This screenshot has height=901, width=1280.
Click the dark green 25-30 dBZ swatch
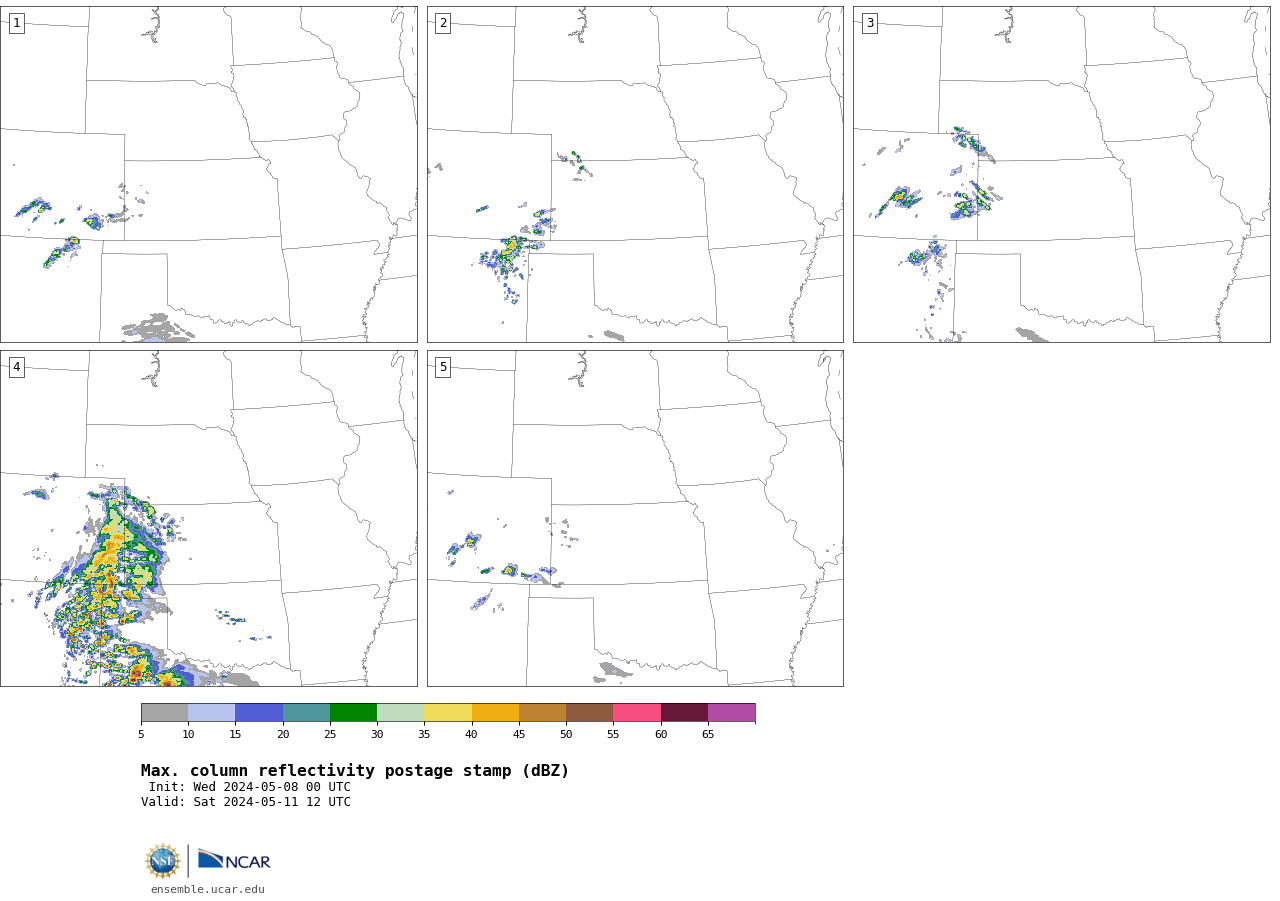point(353,713)
